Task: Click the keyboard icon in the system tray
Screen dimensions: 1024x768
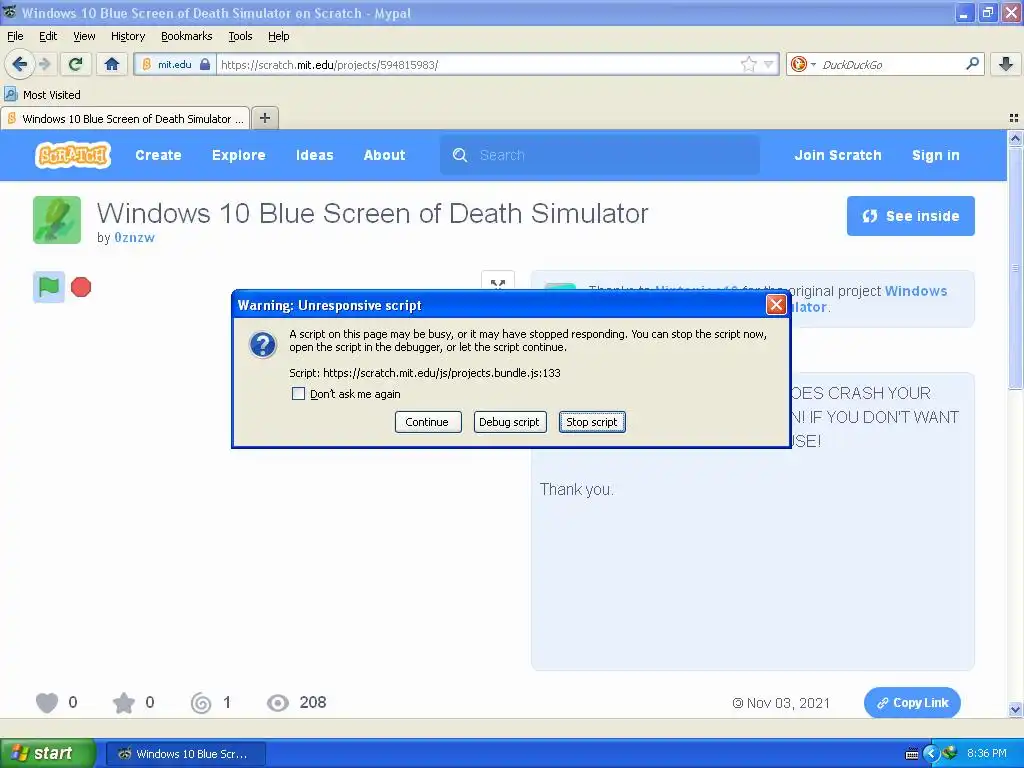Action: coord(912,754)
